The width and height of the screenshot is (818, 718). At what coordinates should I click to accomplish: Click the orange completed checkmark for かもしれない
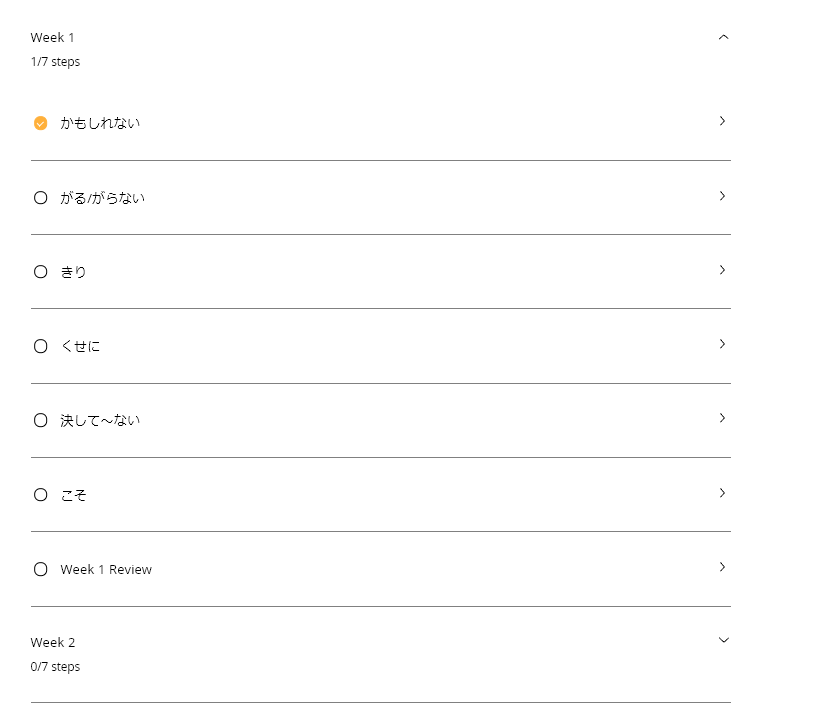(41, 123)
